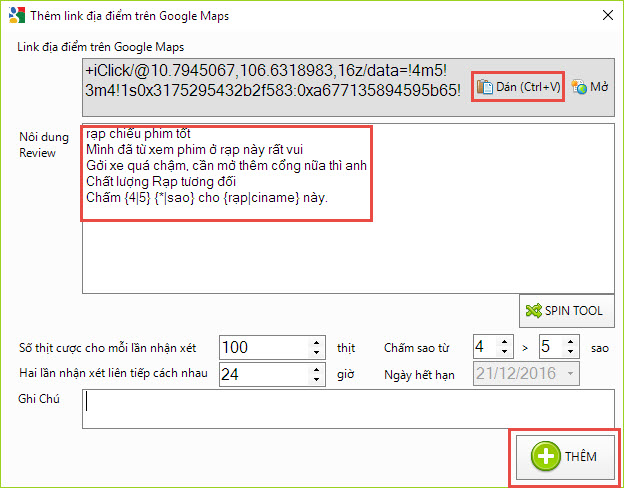The width and height of the screenshot is (624, 488).
Task: Click the globe icon beside Mở
Action: pos(579,87)
